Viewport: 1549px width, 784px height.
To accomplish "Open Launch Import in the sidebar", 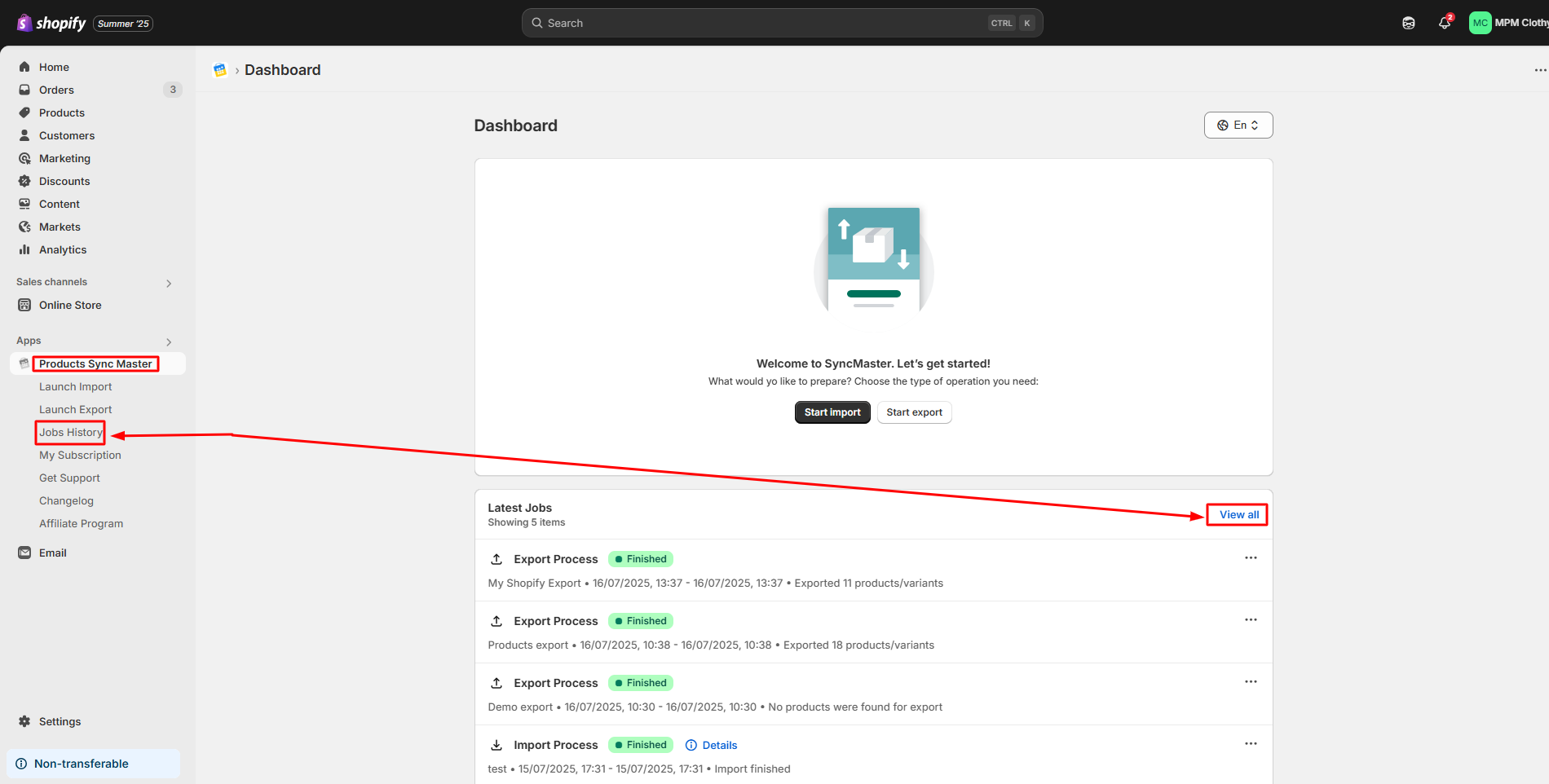I will (76, 387).
